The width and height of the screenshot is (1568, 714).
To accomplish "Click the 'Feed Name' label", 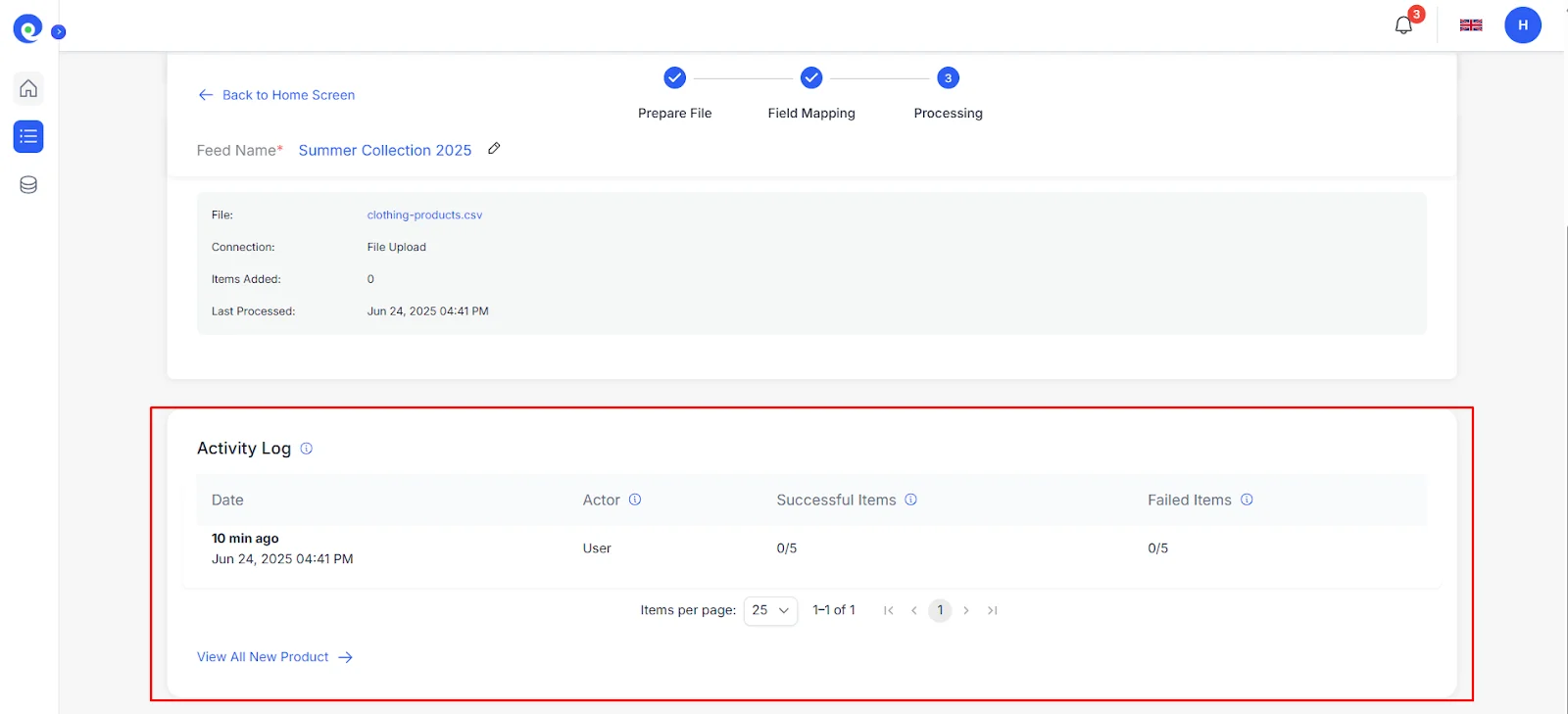I will click(x=239, y=151).
